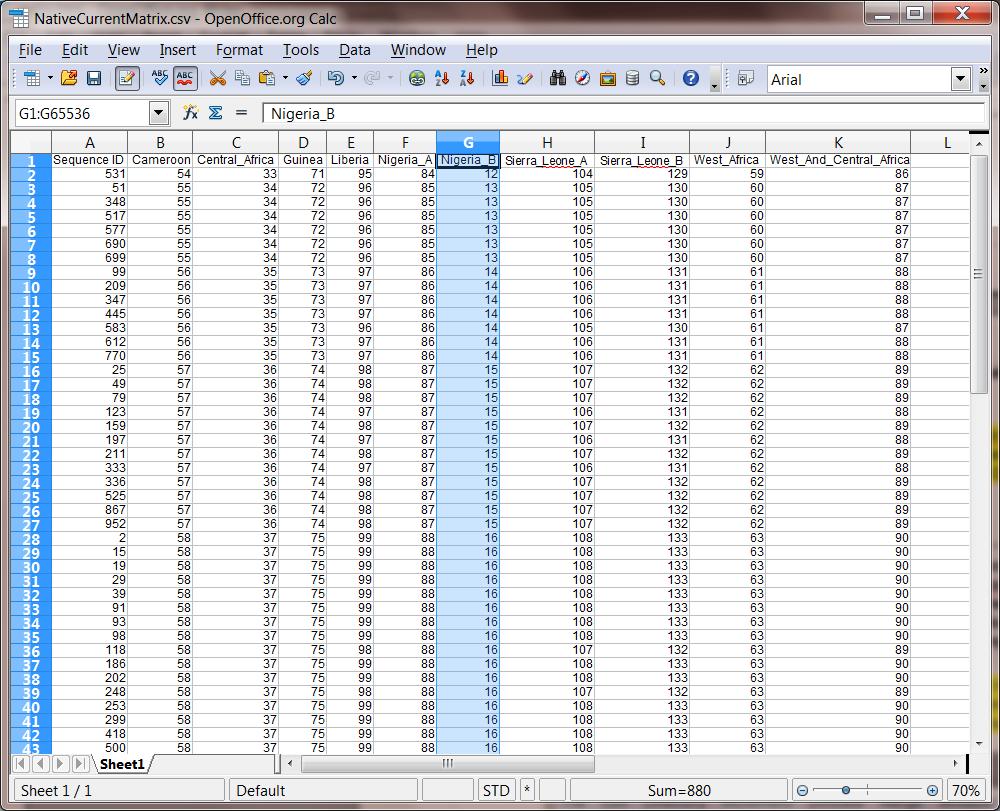Sort the column descending
The image size is (1000, 811).
click(467, 78)
